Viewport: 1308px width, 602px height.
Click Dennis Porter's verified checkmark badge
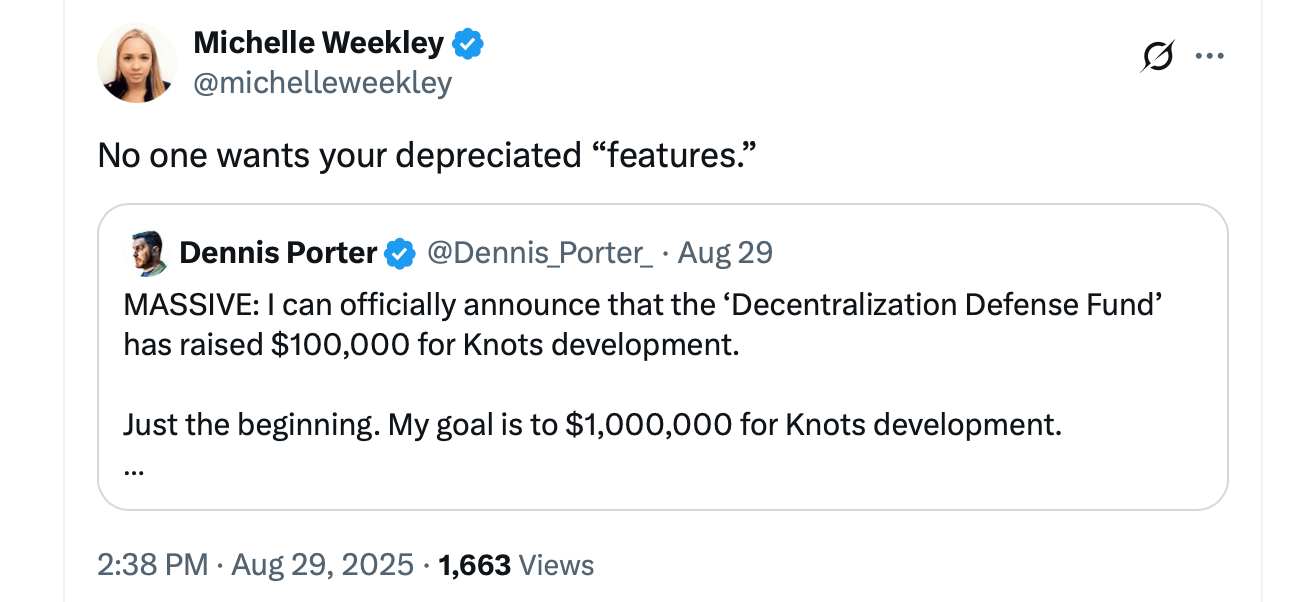tap(401, 254)
